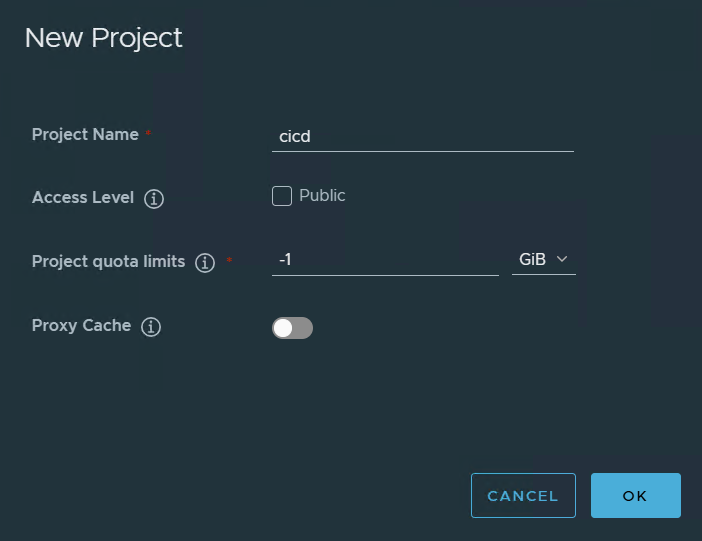This screenshot has width=702, height=541.
Task: Click the quota limit field showing -1
Action: coord(385,260)
